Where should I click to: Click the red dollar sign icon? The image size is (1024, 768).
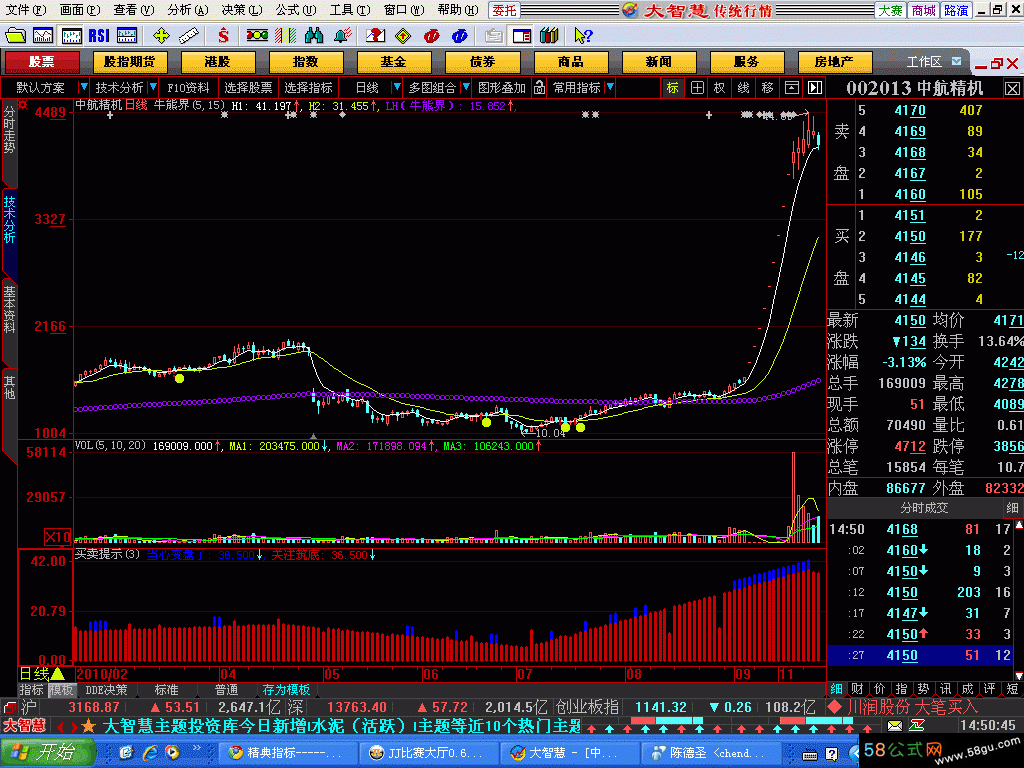pyautogui.click(x=223, y=35)
